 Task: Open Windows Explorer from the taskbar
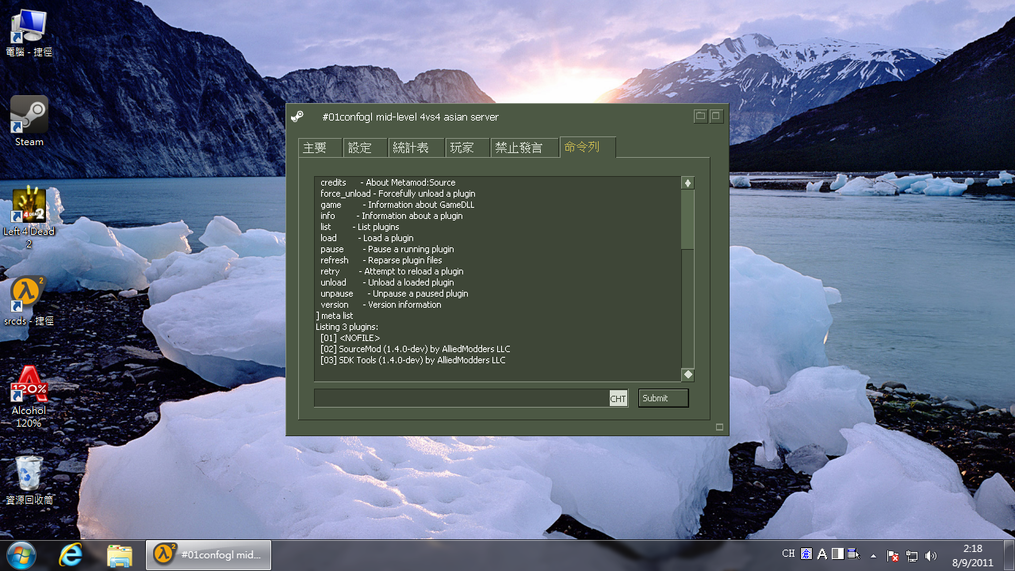pos(119,555)
